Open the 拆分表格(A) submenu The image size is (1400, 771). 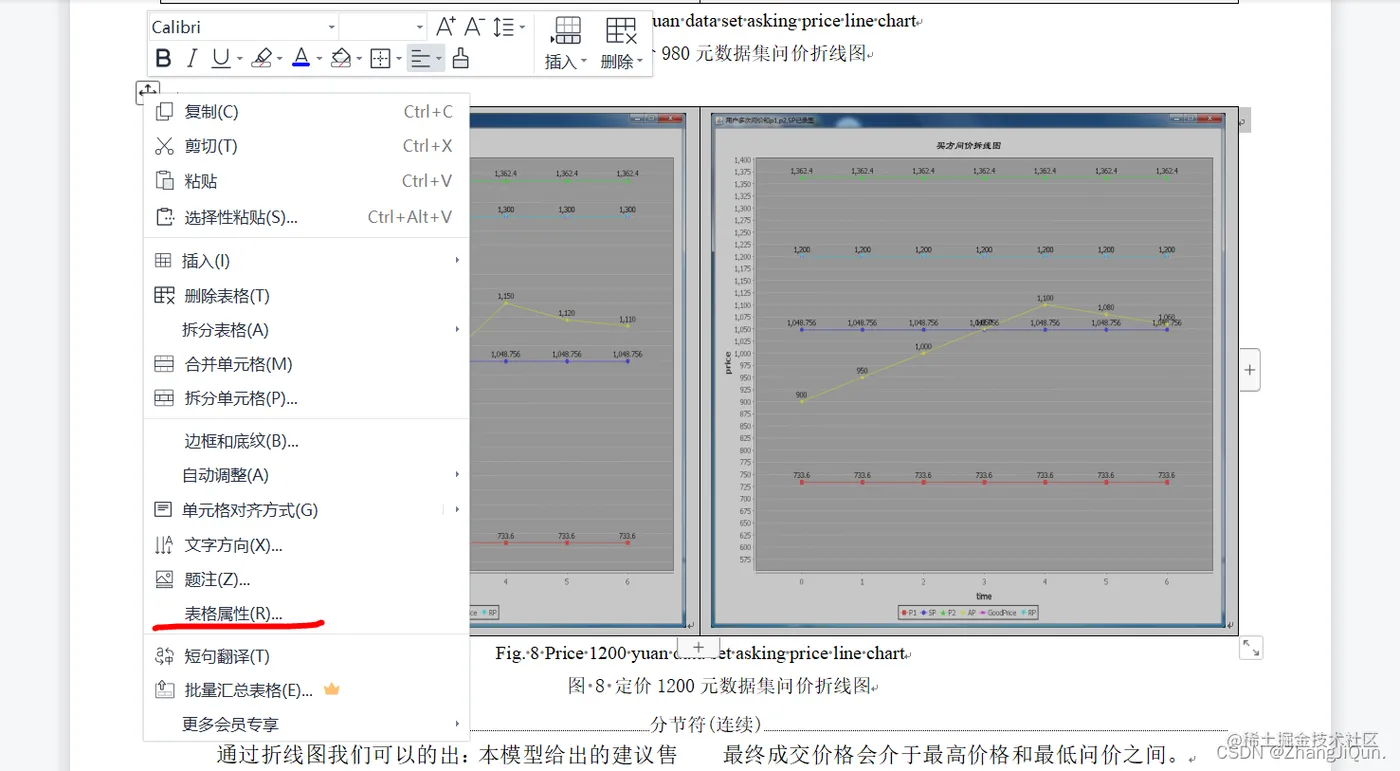[x=306, y=330]
